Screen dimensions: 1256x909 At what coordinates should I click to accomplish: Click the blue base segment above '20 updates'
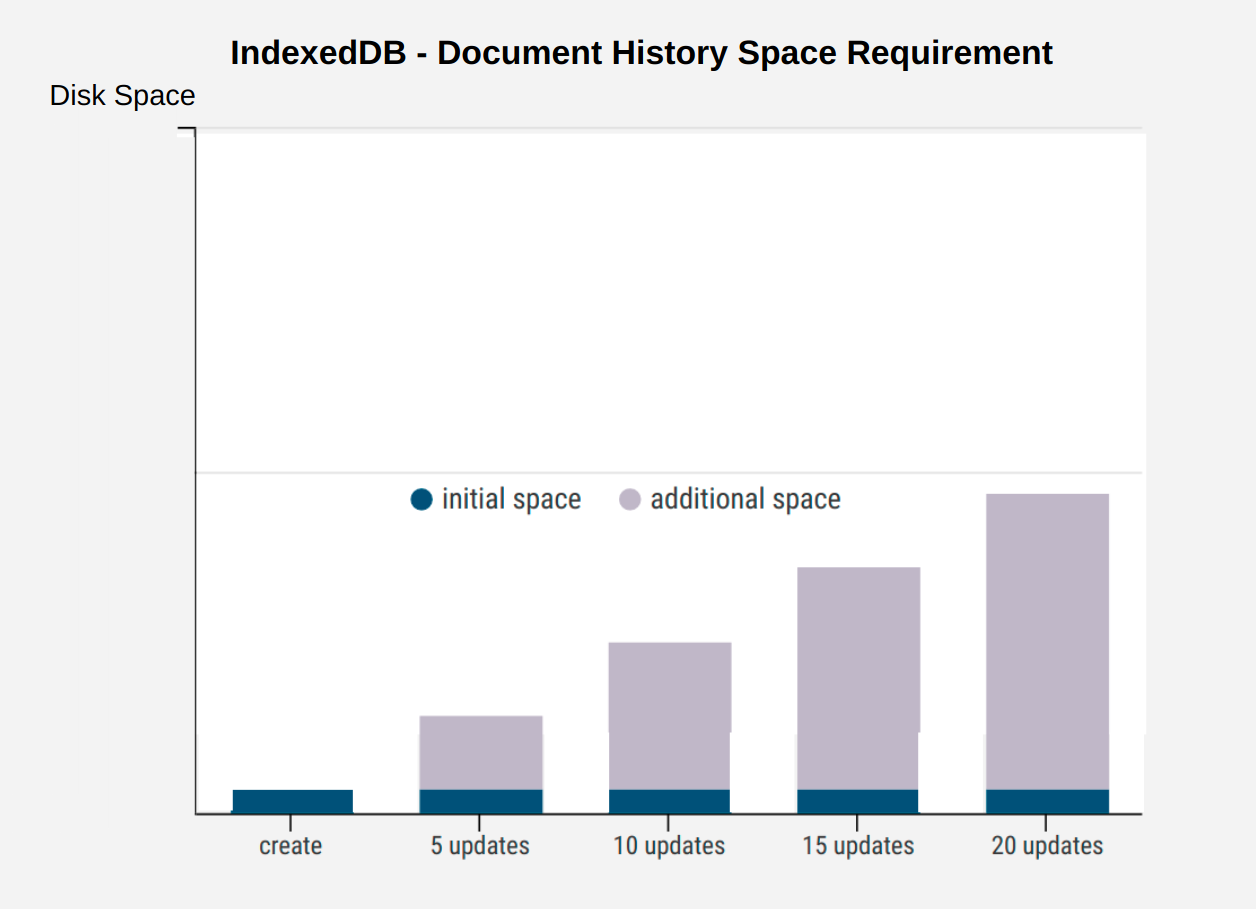1047,801
